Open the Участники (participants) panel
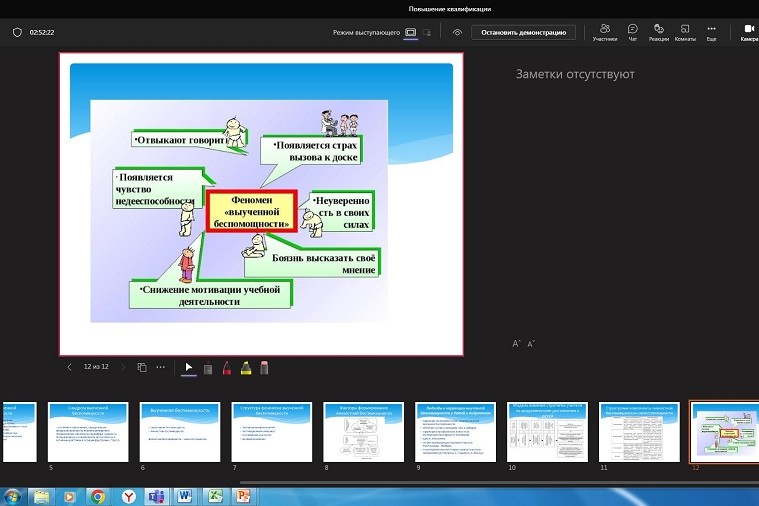 604,32
